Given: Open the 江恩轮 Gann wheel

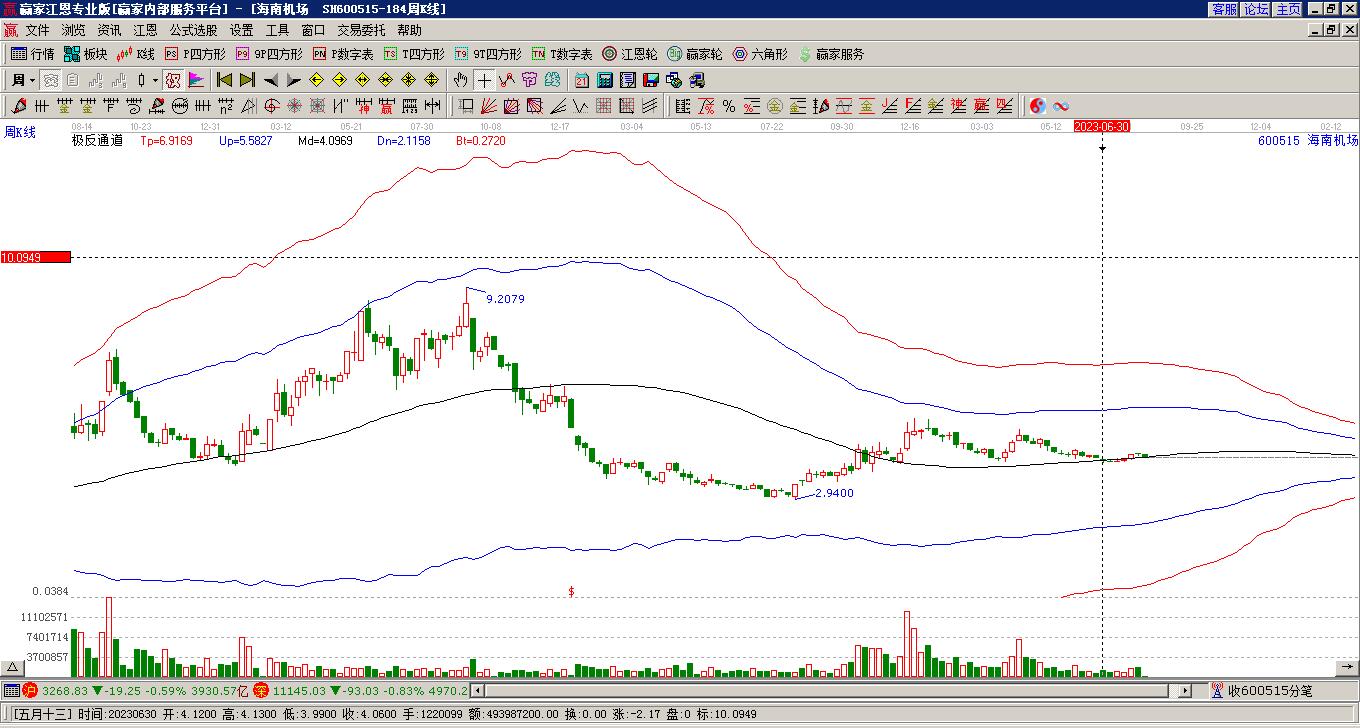Looking at the screenshot, I should [630, 54].
